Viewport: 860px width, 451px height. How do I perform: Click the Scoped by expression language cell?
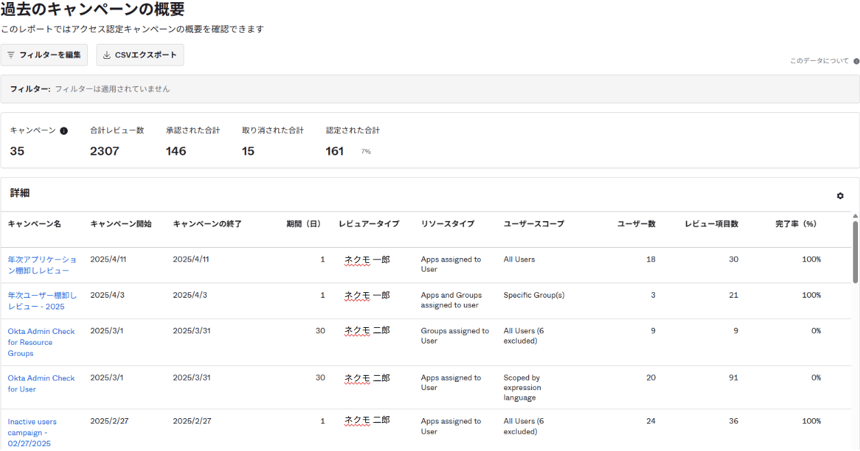522,387
